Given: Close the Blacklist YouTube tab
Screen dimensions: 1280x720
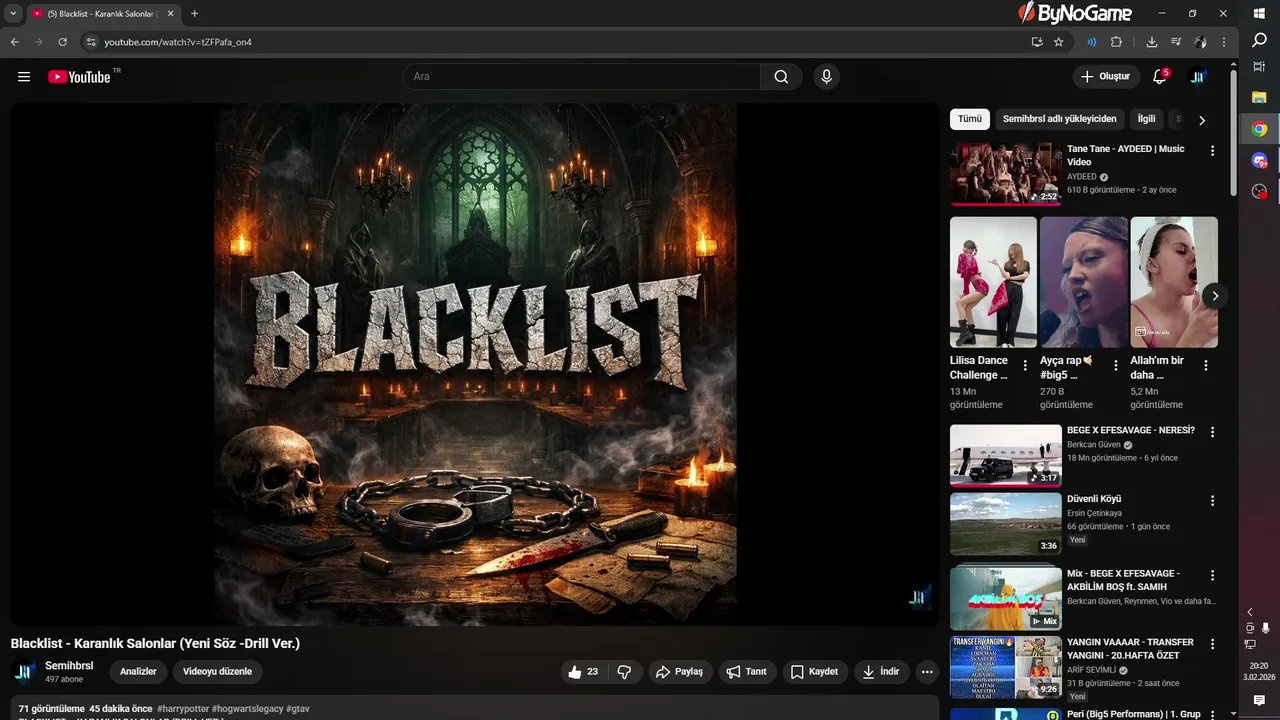Looking at the screenshot, I should pyautogui.click(x=171, y=14).
